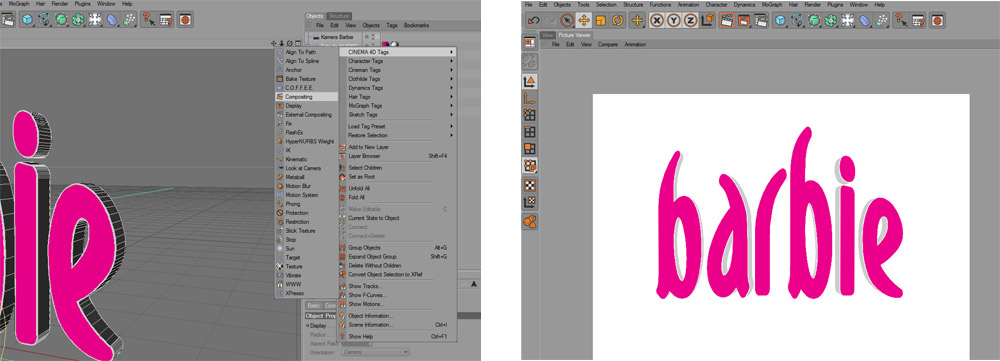The height and width of the screenshot is (361, 1000).
Task: Click the magenta material tag swatch
Action: pyautogui.click(x=385, y=45)
